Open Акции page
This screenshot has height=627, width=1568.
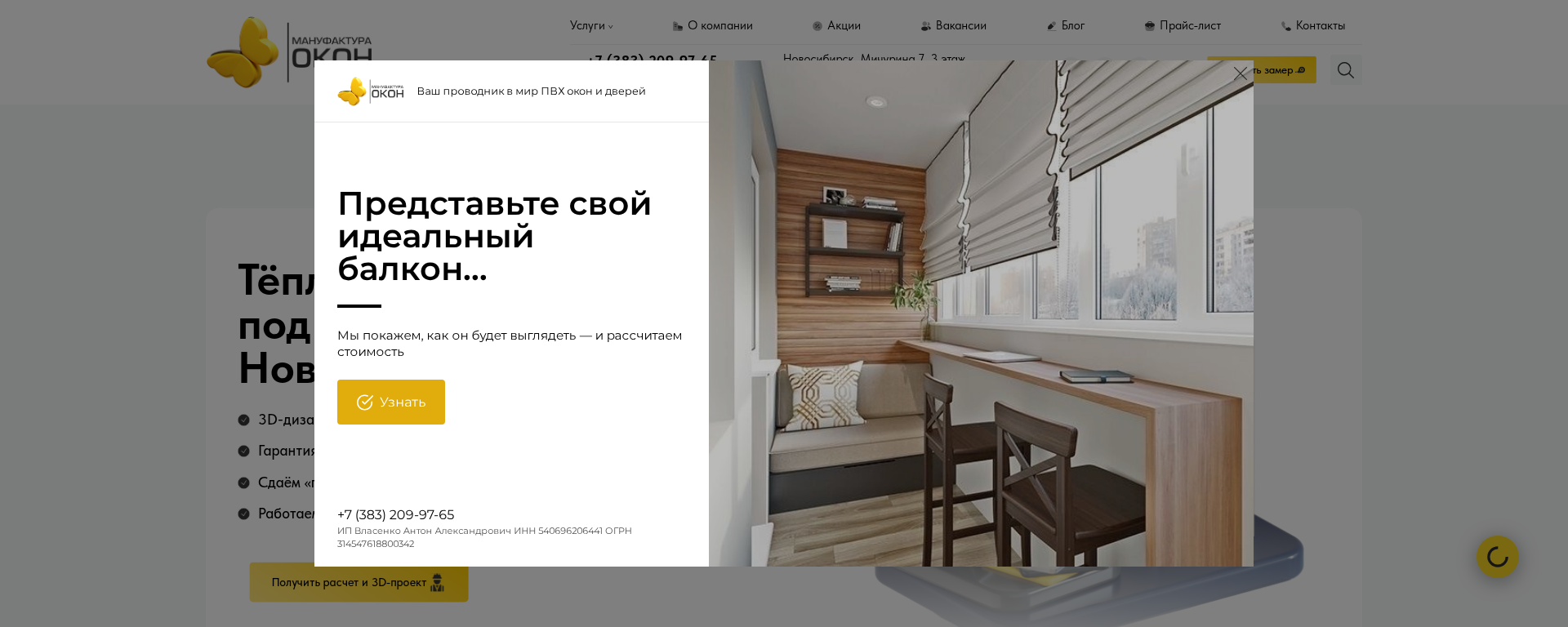click(x=836, y=26)
